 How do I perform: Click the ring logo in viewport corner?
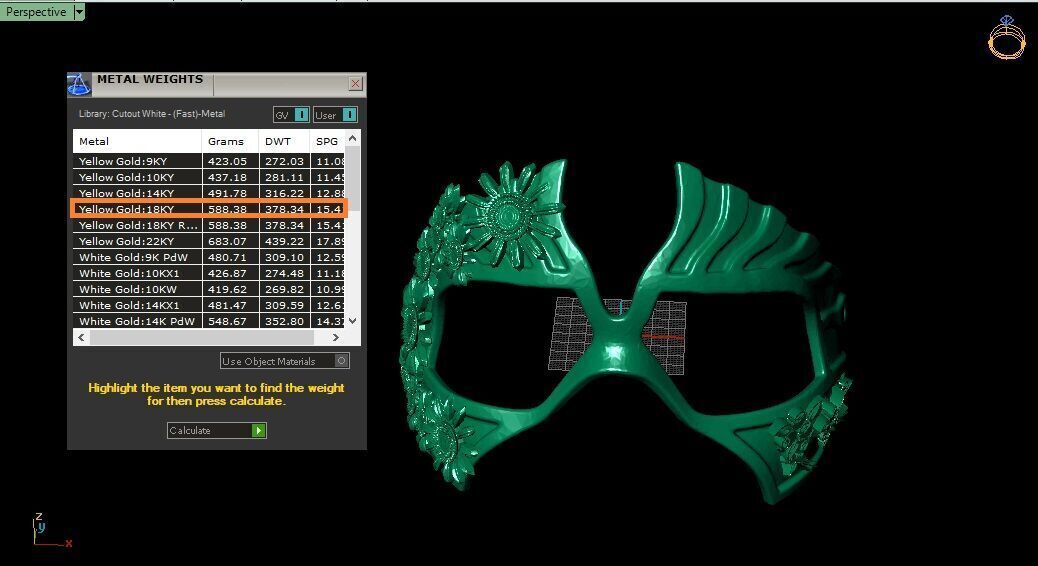1006,38
